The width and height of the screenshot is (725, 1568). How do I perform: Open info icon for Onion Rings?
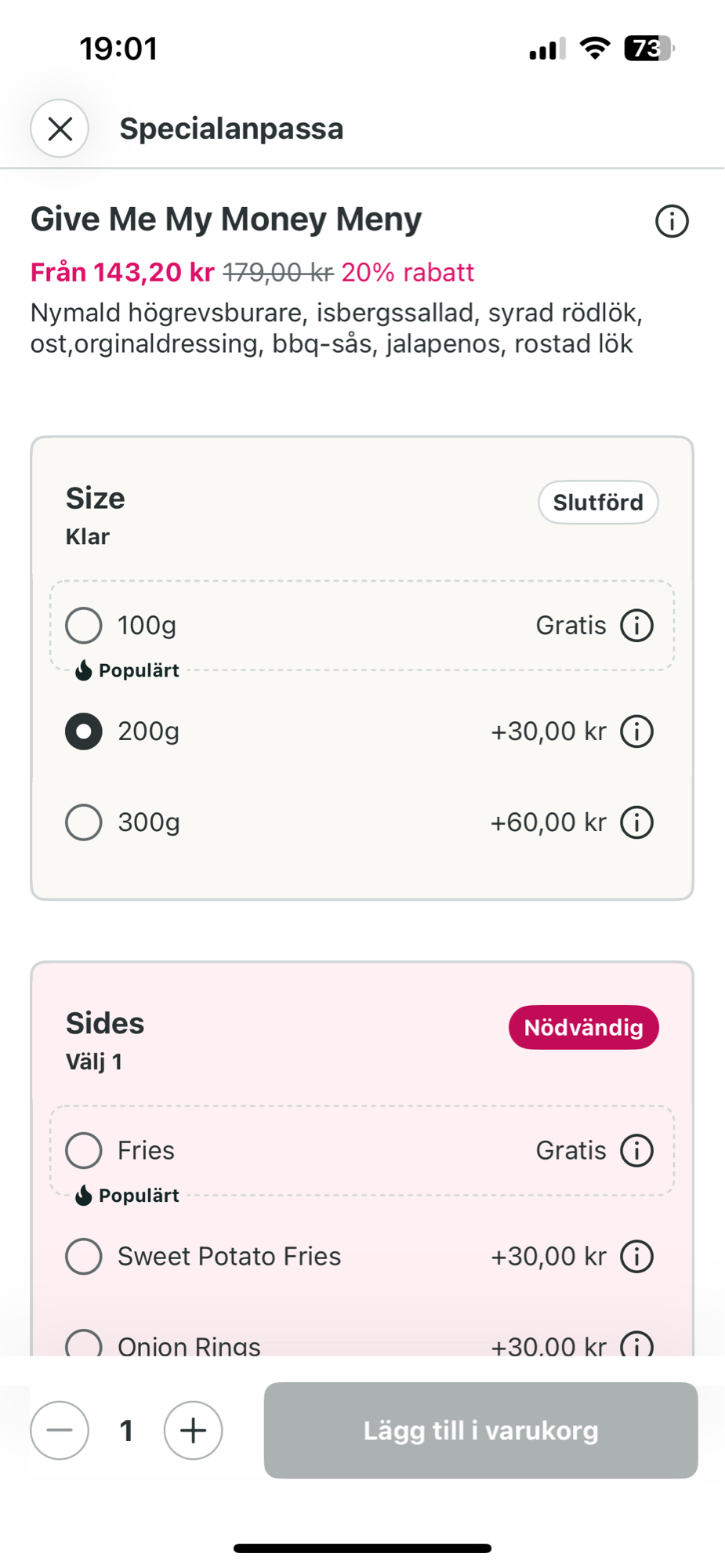coord(636,1344)
